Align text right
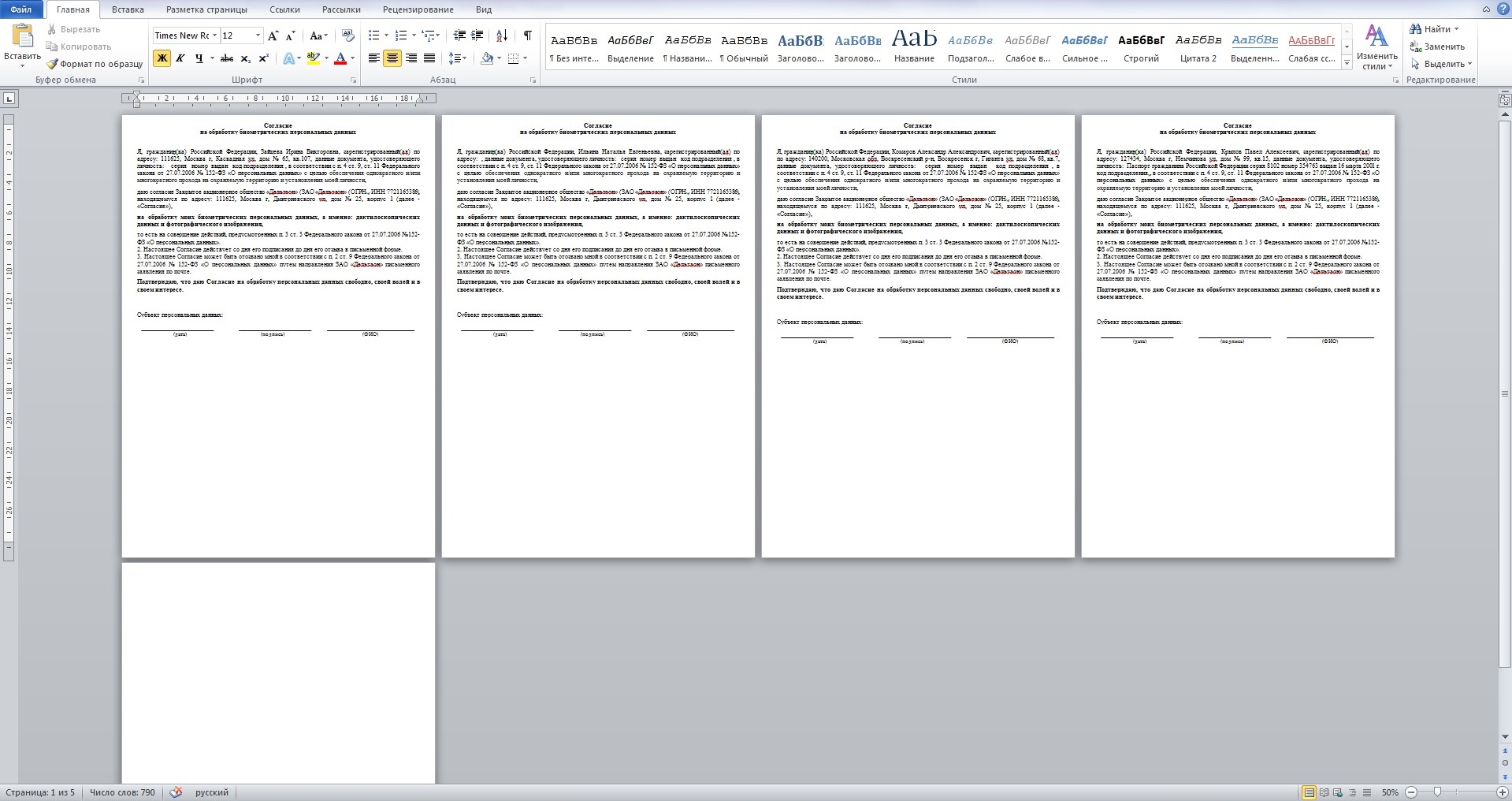1512x801 pixels. (x=411, y=58)
